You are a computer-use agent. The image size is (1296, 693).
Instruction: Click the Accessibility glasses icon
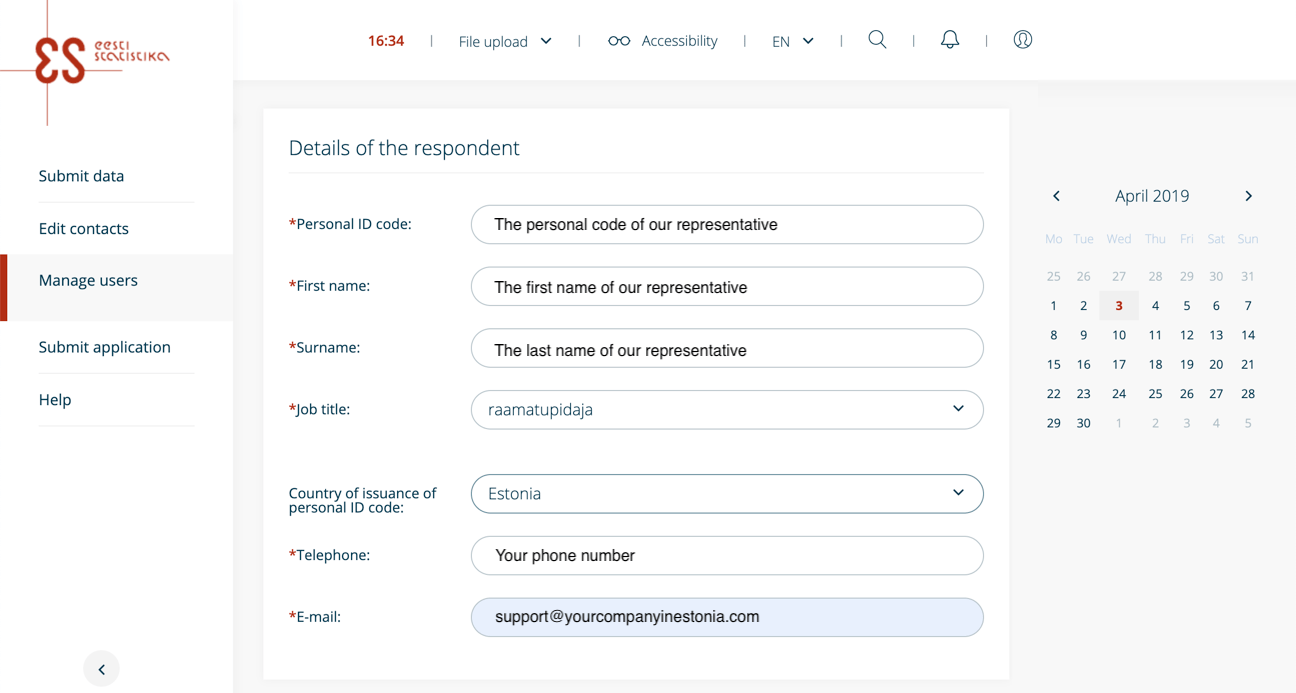coord(618,40)
